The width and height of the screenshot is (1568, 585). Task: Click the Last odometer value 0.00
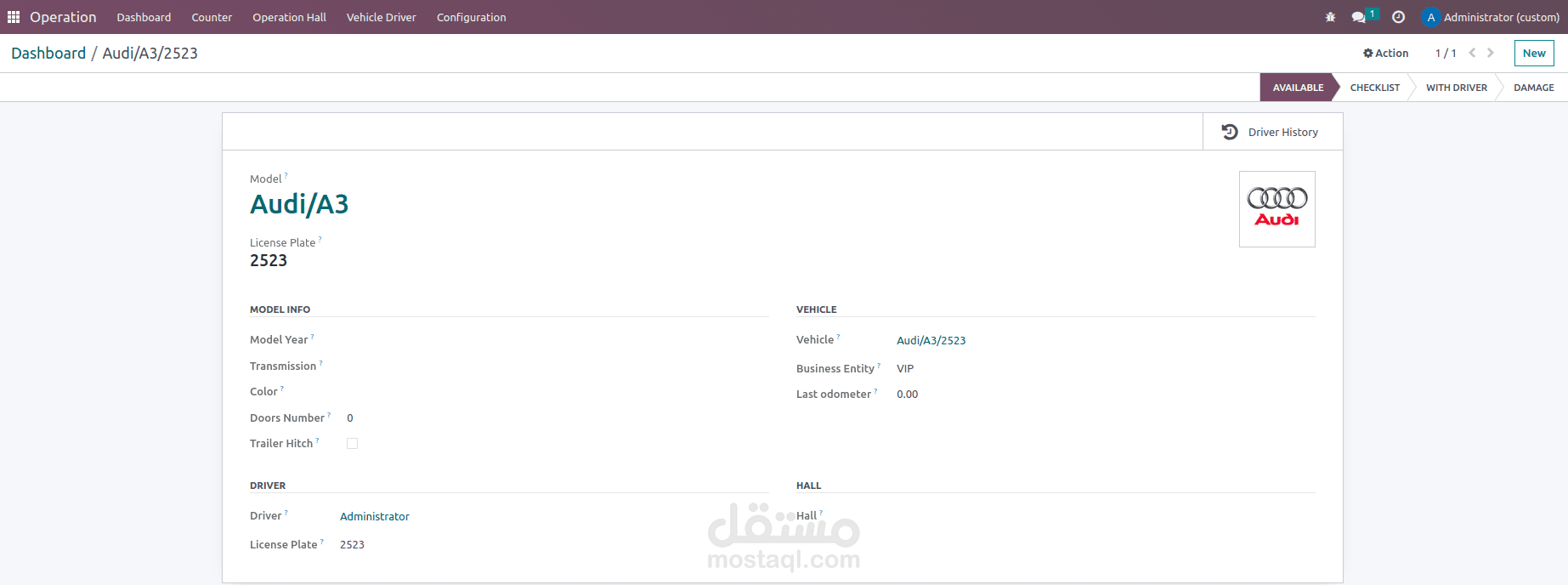(908, 395)
